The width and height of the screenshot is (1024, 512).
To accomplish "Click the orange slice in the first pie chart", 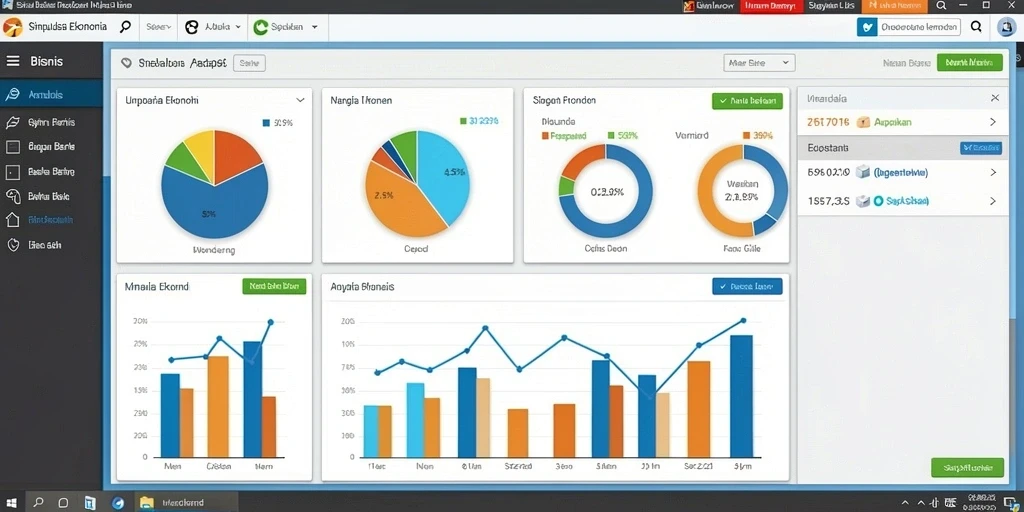I will tap(236, 155).
